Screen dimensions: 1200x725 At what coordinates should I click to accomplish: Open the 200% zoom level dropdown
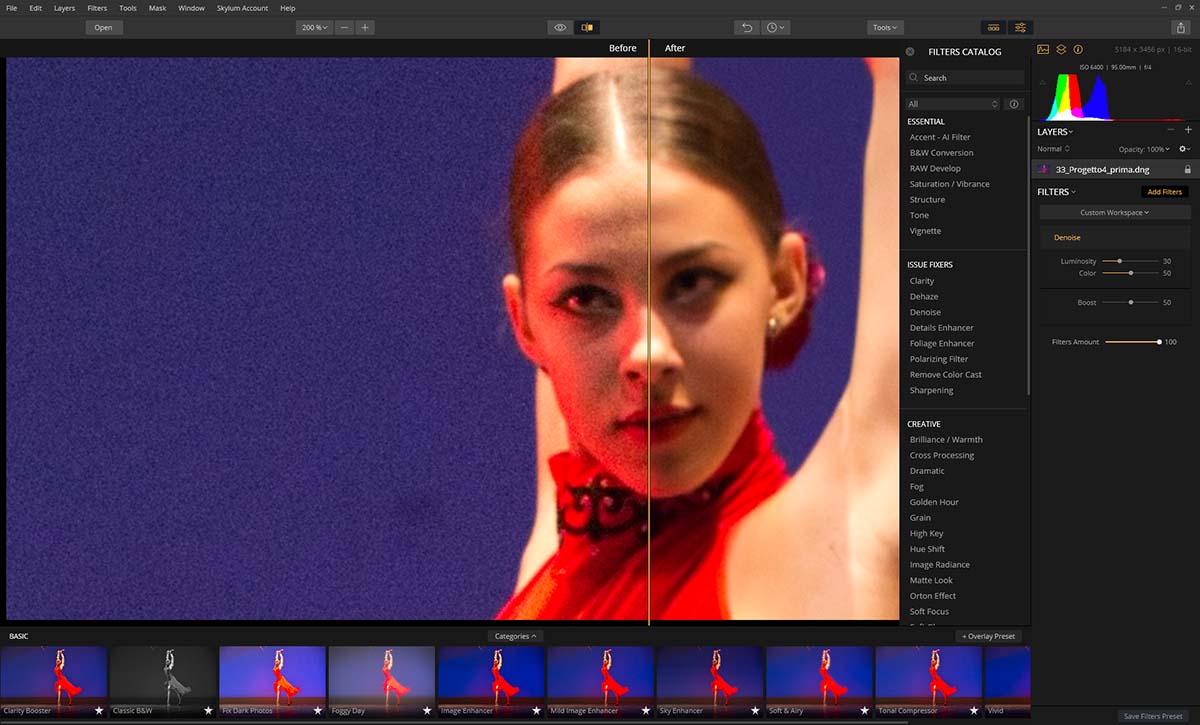(x=314, y=28)
